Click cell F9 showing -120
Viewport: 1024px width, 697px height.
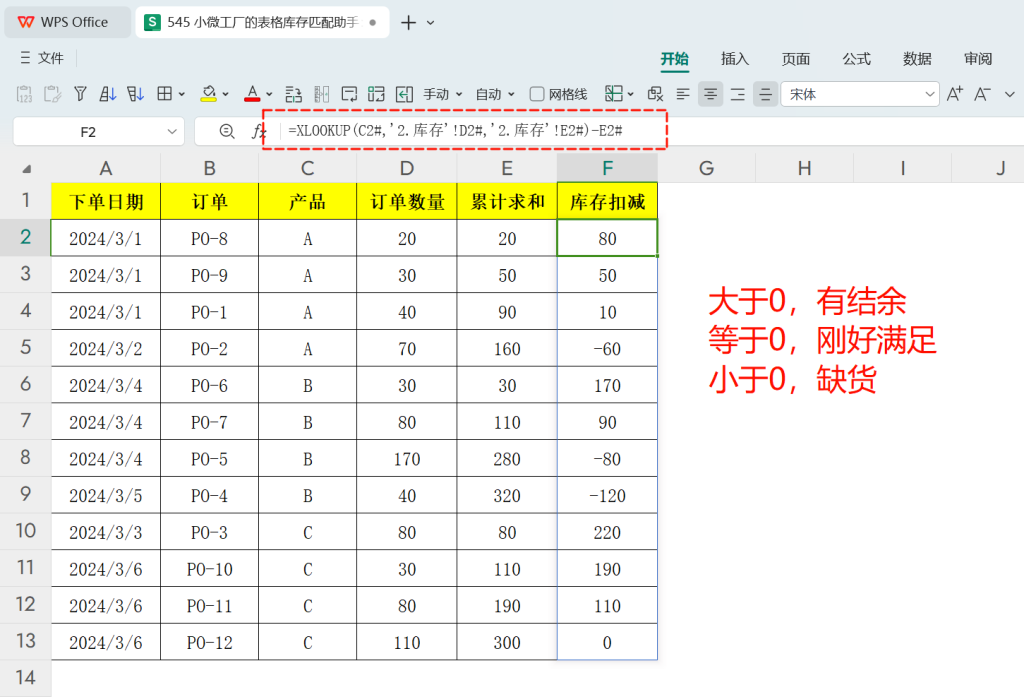[607, 496]
